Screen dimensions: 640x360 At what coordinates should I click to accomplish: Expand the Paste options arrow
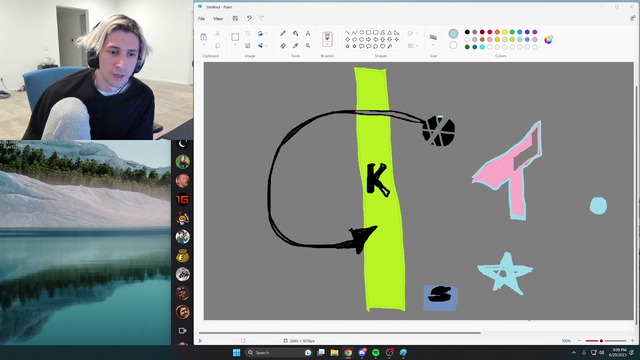[204, 45]
